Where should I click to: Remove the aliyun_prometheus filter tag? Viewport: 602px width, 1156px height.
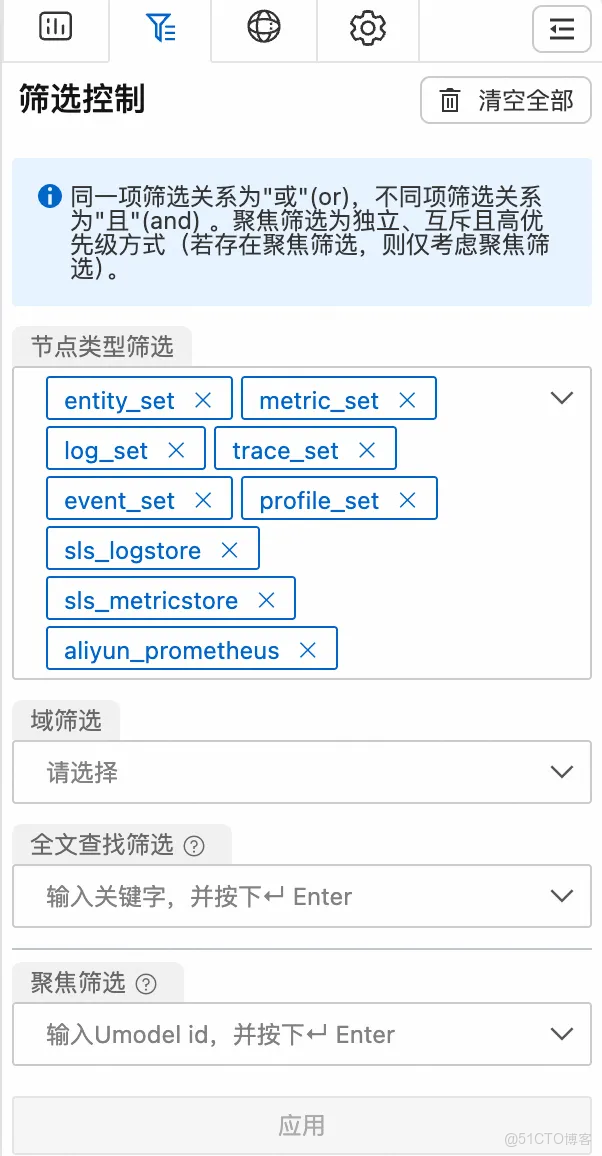[x=307, y=649]
